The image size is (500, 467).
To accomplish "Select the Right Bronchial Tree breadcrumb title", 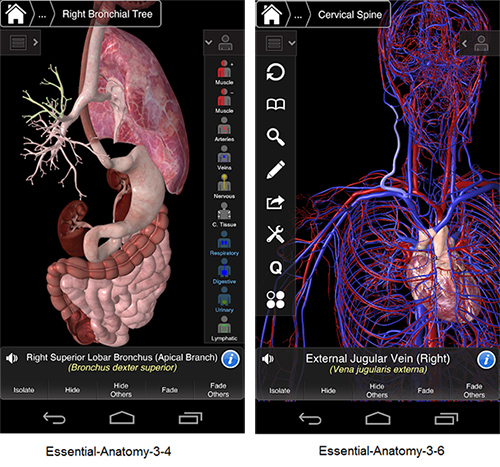I will click(x=107, y=14).
